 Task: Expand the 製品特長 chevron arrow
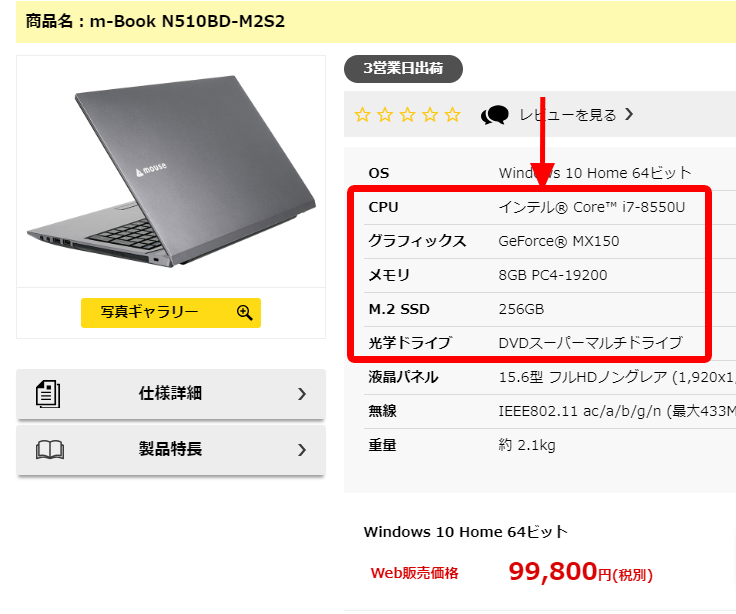pos(302,450)
